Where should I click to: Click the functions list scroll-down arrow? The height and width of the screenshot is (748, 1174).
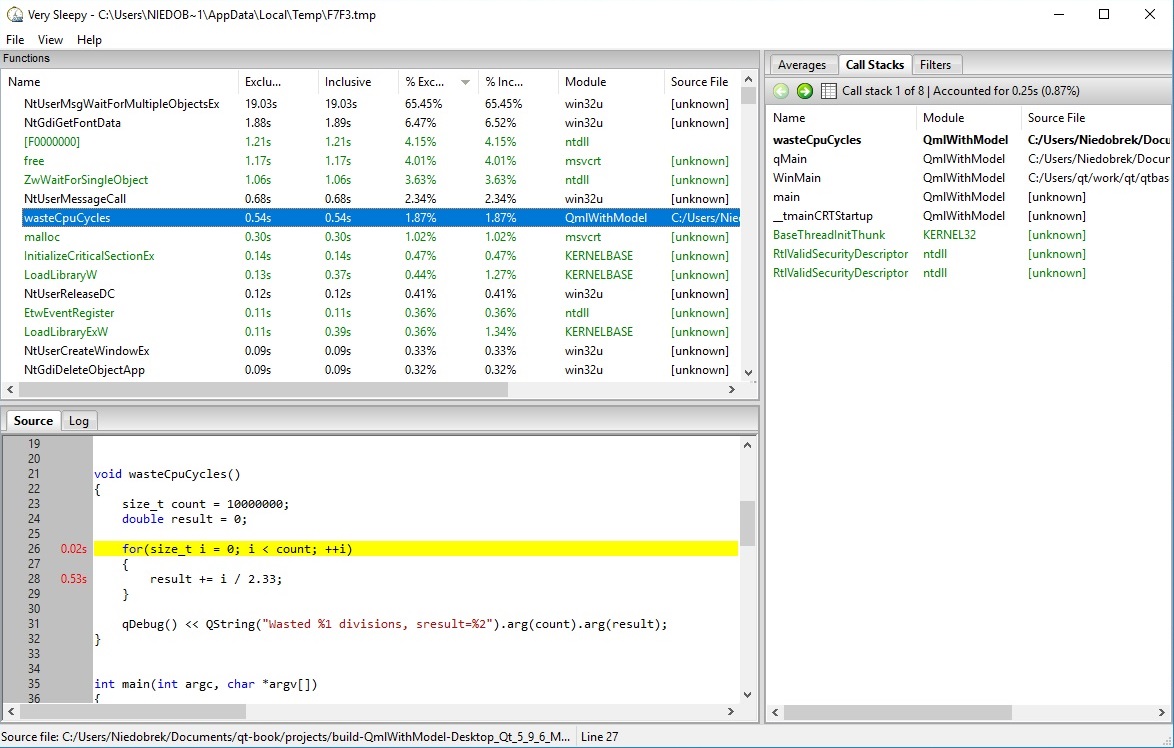748,372
